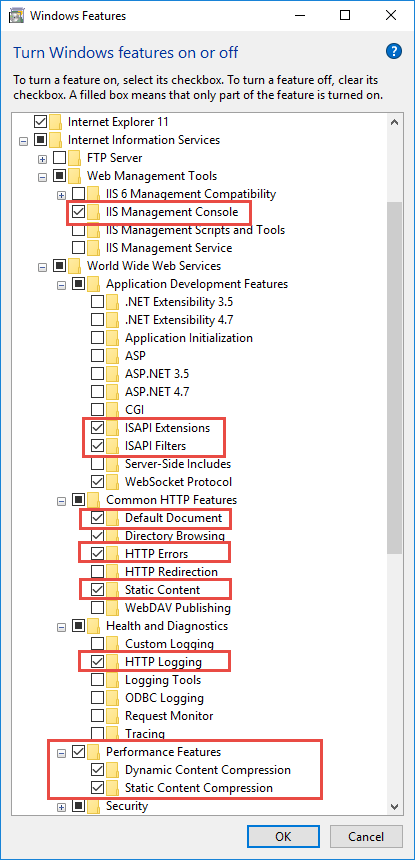
Task: Expand the FTP Server tree node
Action: point(42,159)
